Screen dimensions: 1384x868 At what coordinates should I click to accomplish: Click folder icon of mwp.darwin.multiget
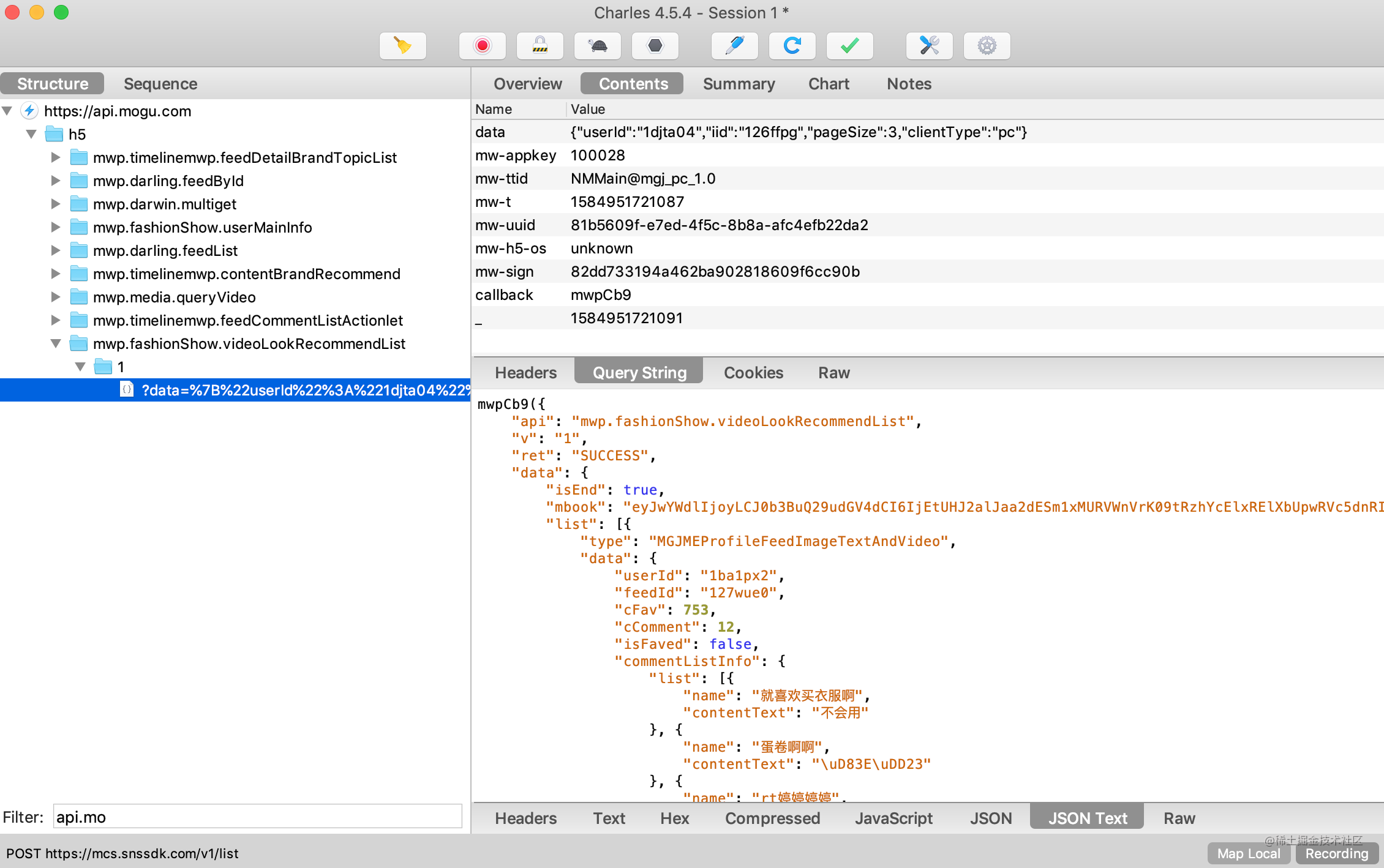(x=79, y=204)
